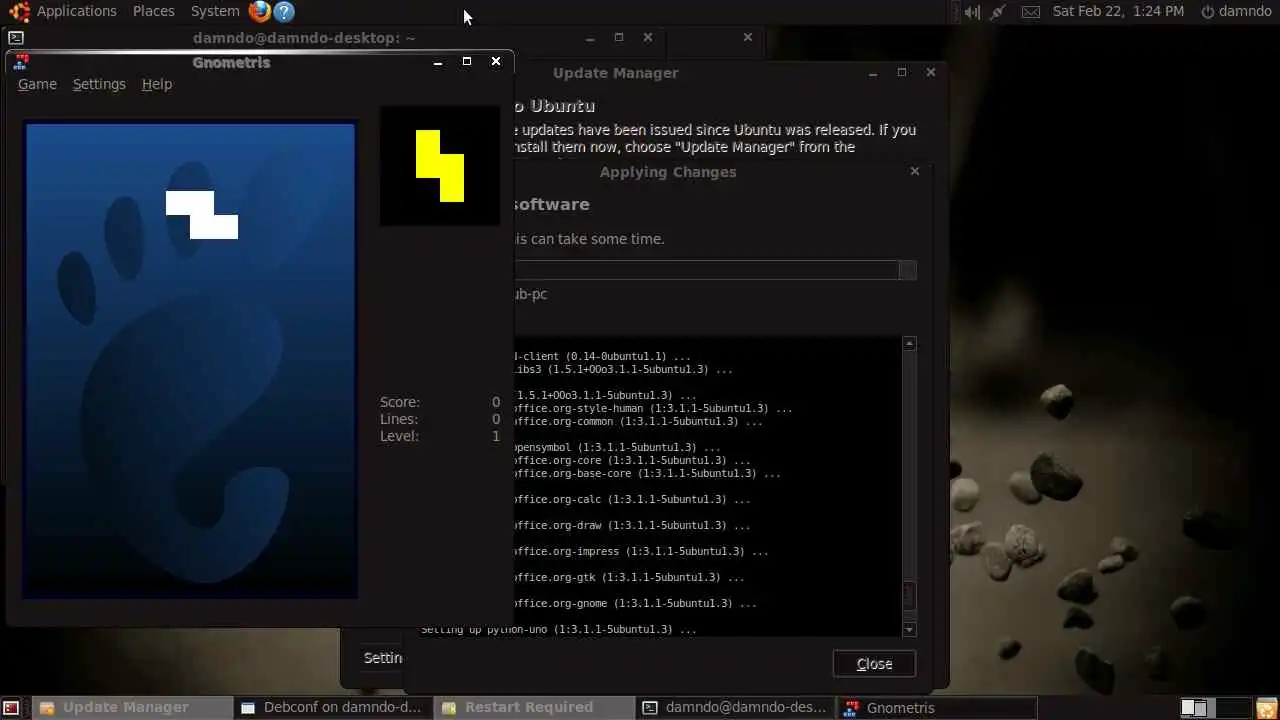Image resolution: width=1280 pixels, height=720 pixels.
Task: Click the terminal window title icon
Action: click(x=16, y=38)
